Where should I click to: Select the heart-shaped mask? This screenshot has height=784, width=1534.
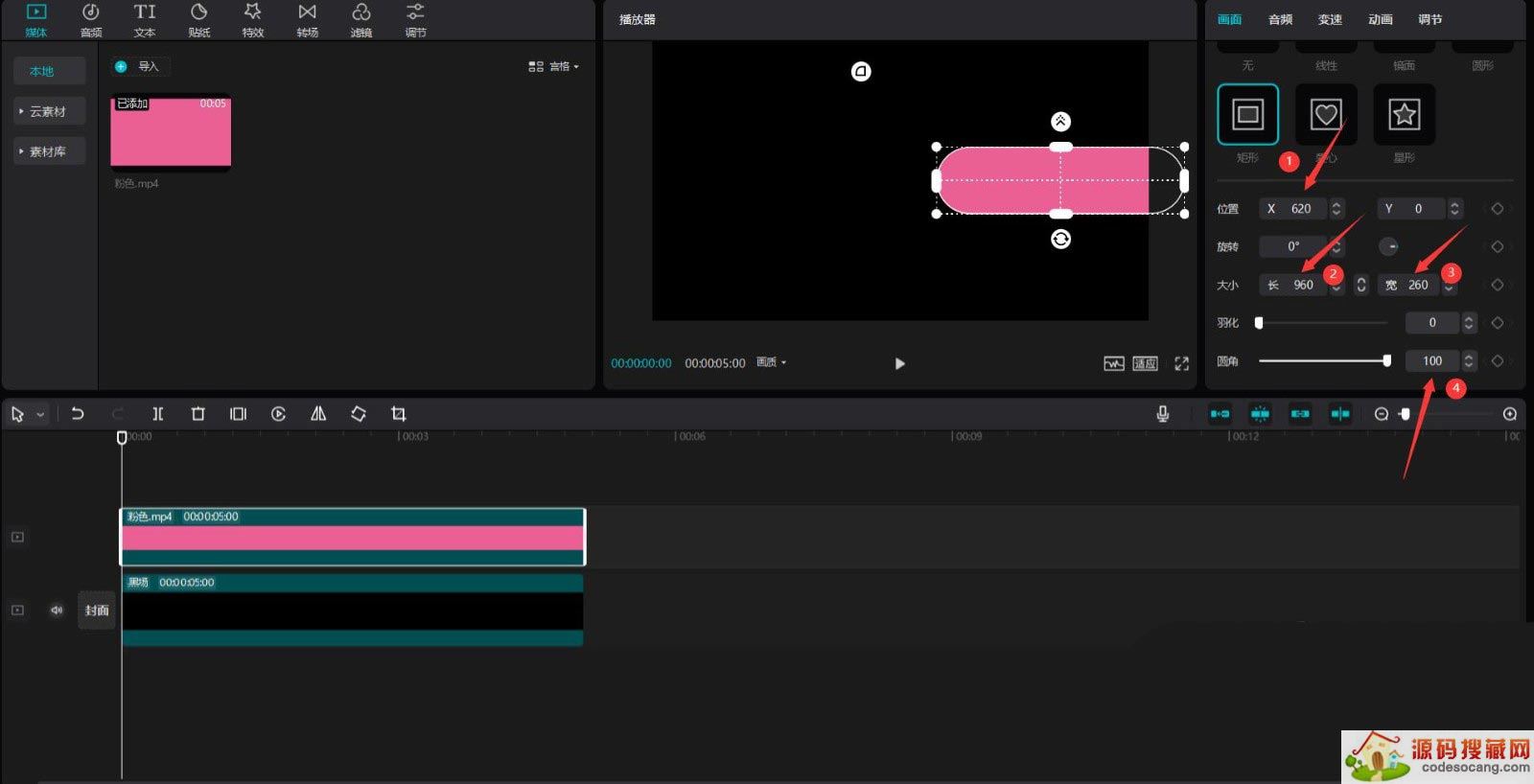point(1325,115)
